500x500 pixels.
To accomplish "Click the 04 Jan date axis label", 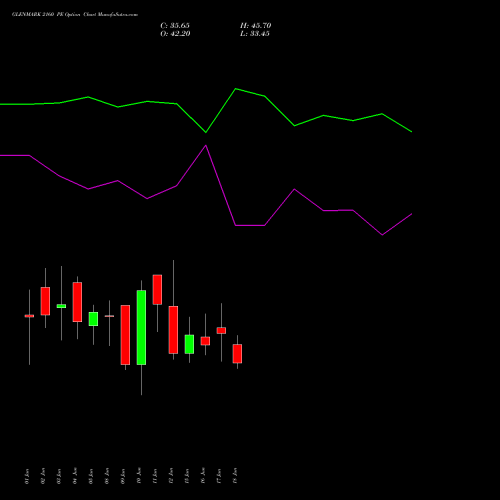I will coord(75,476).
